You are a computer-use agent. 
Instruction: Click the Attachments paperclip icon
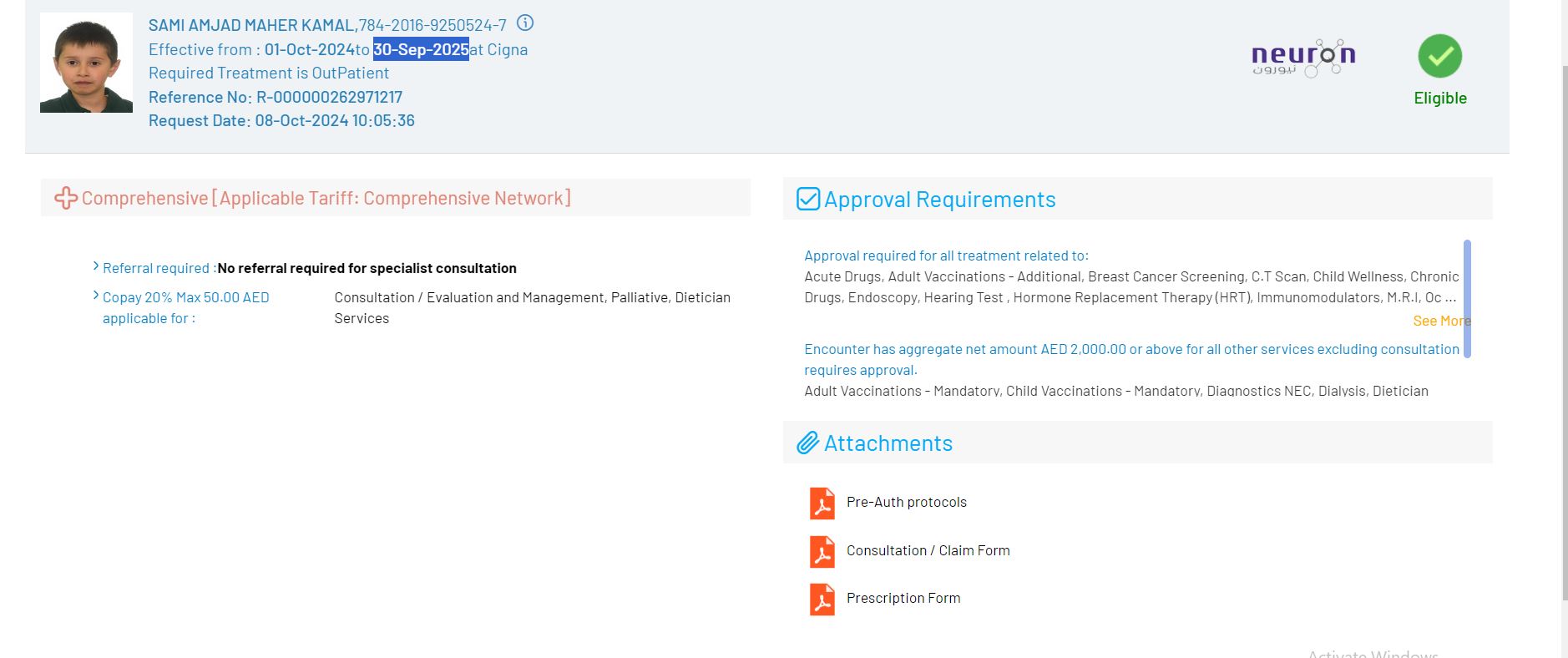coord(807,443)
